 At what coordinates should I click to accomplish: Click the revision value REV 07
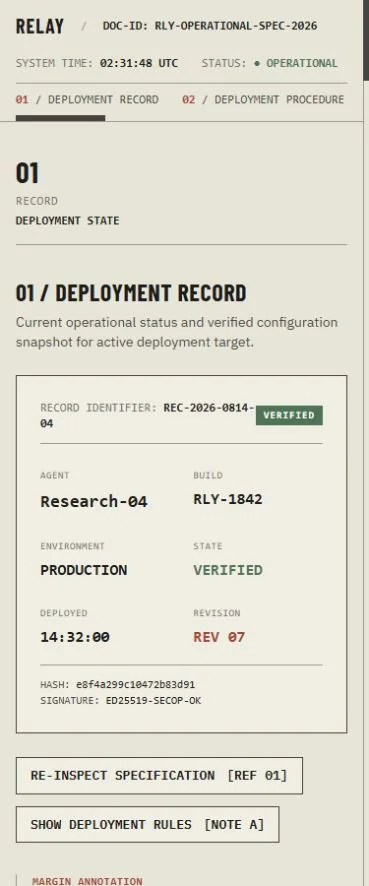tap(219, 637)
